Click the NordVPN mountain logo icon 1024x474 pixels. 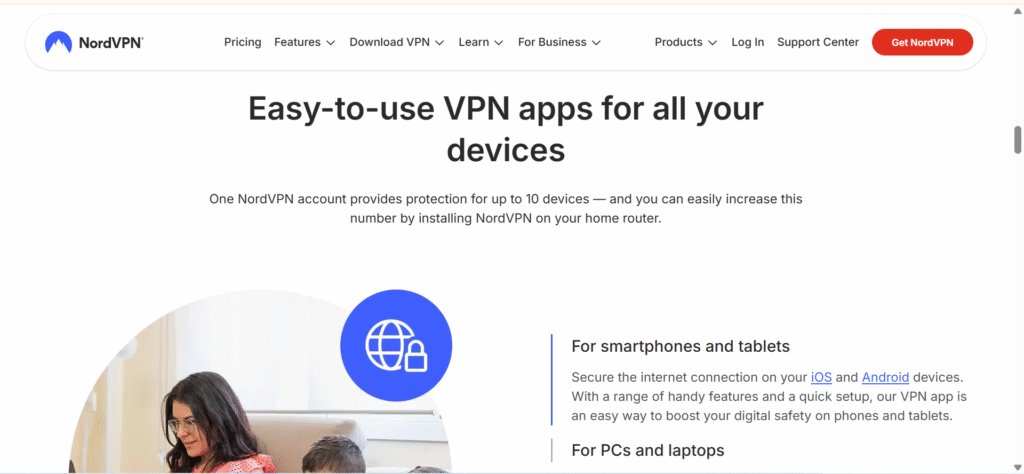coord(58,42)
